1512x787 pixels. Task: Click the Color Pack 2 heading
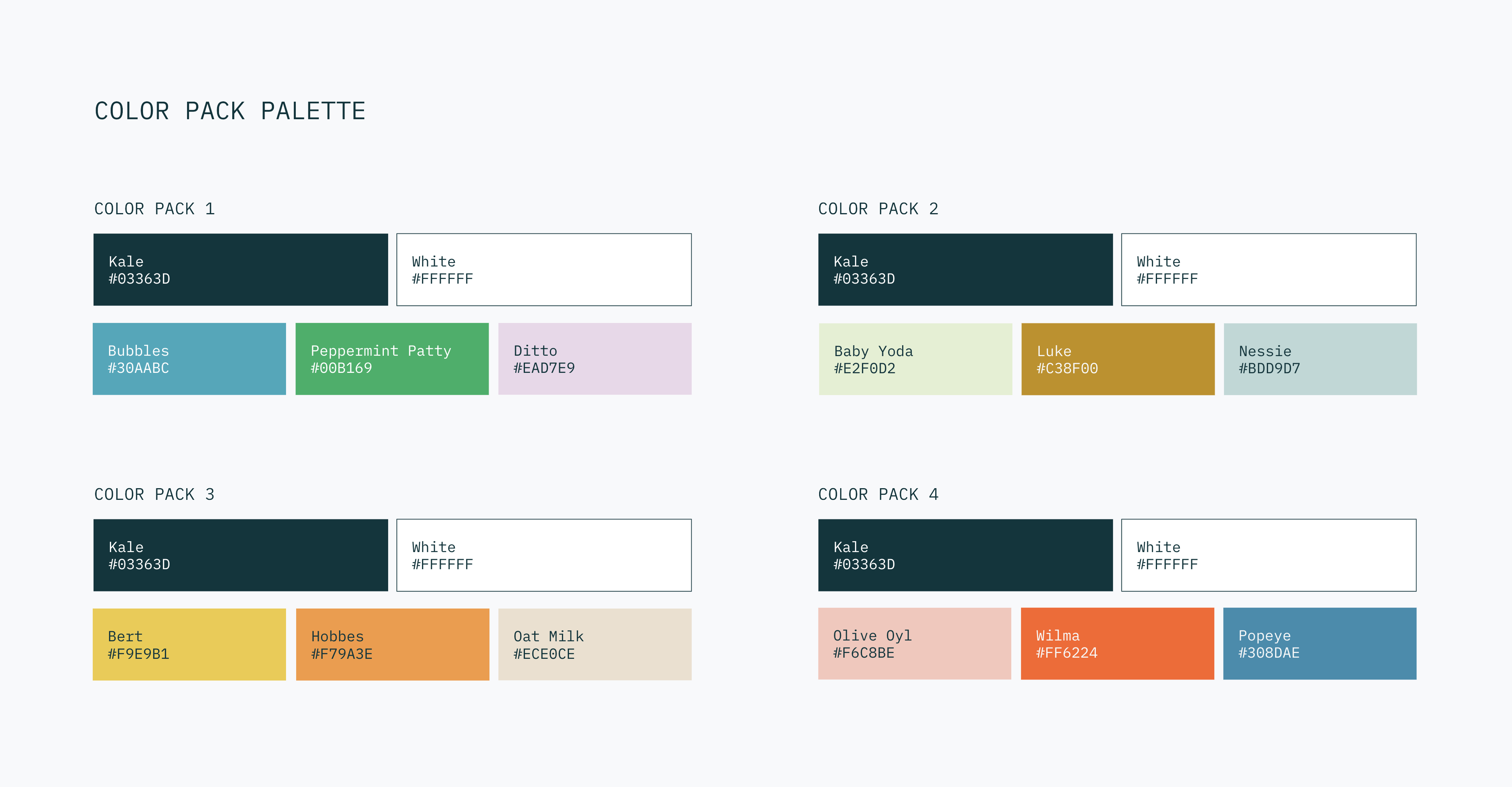[878, 208]
